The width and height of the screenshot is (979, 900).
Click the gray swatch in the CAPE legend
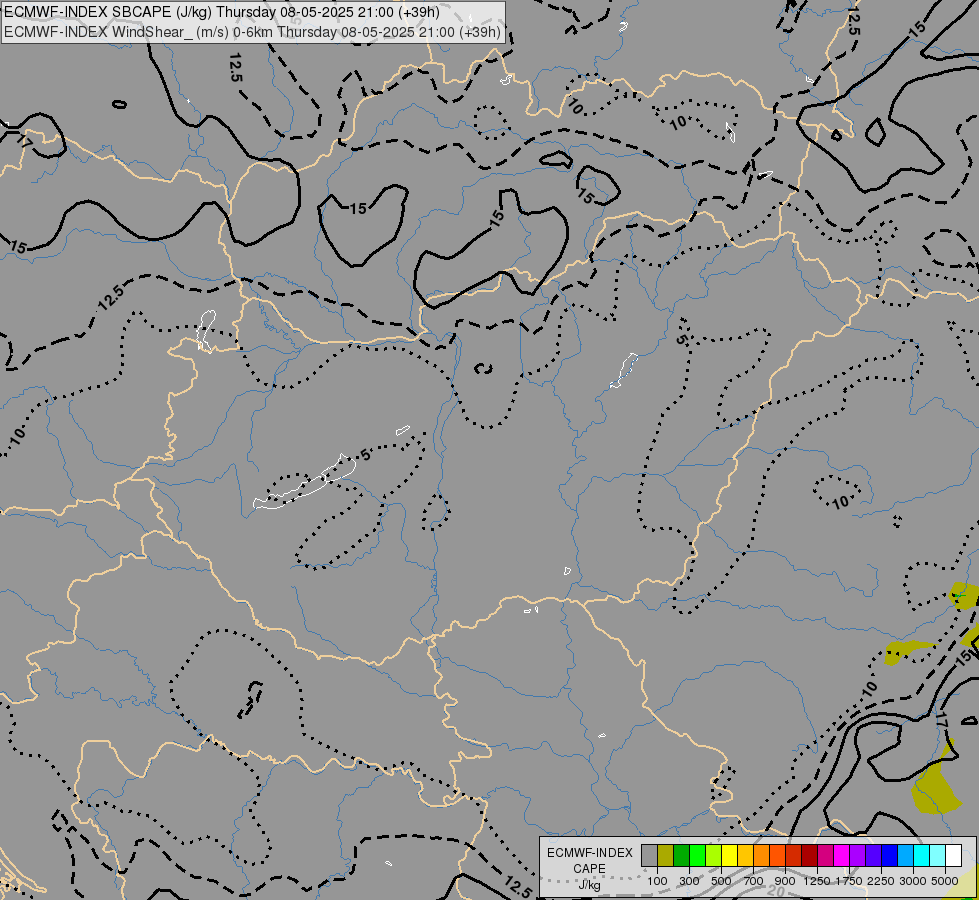649,856
